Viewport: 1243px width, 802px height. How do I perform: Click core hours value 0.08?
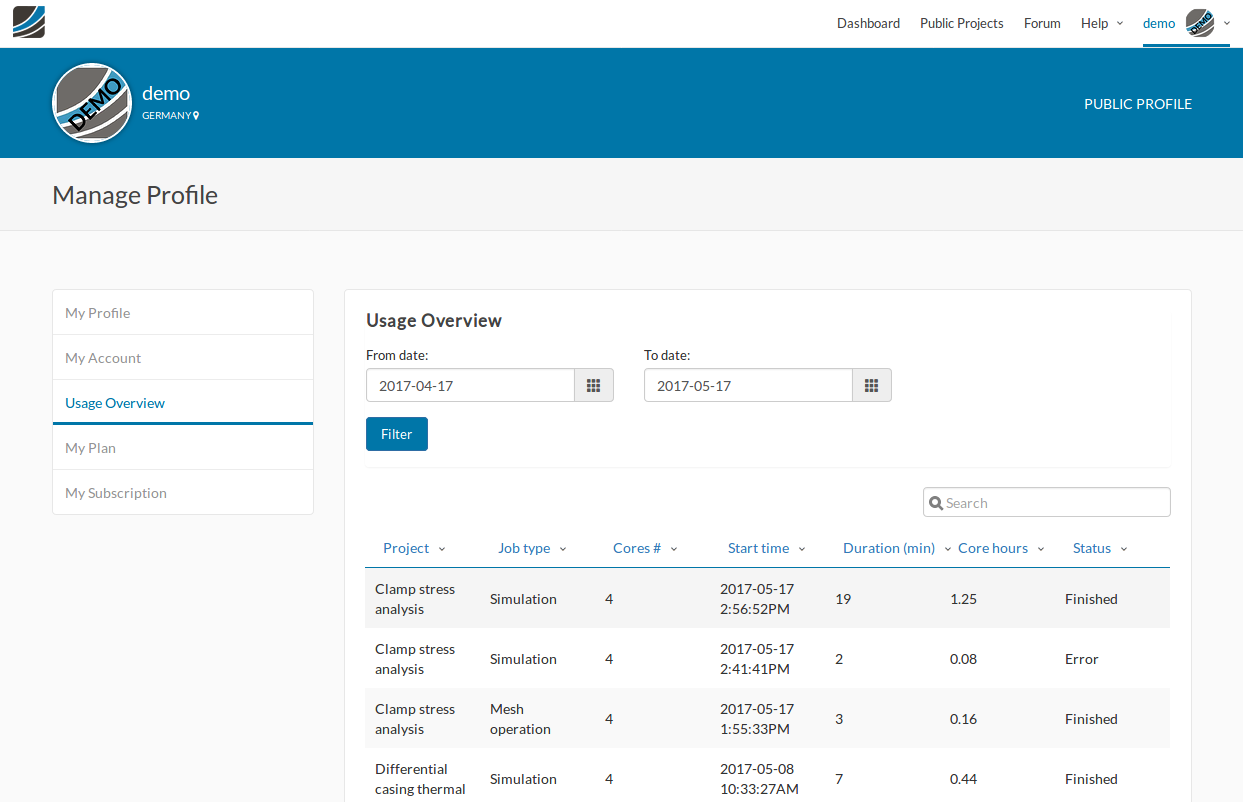(963, 659)
